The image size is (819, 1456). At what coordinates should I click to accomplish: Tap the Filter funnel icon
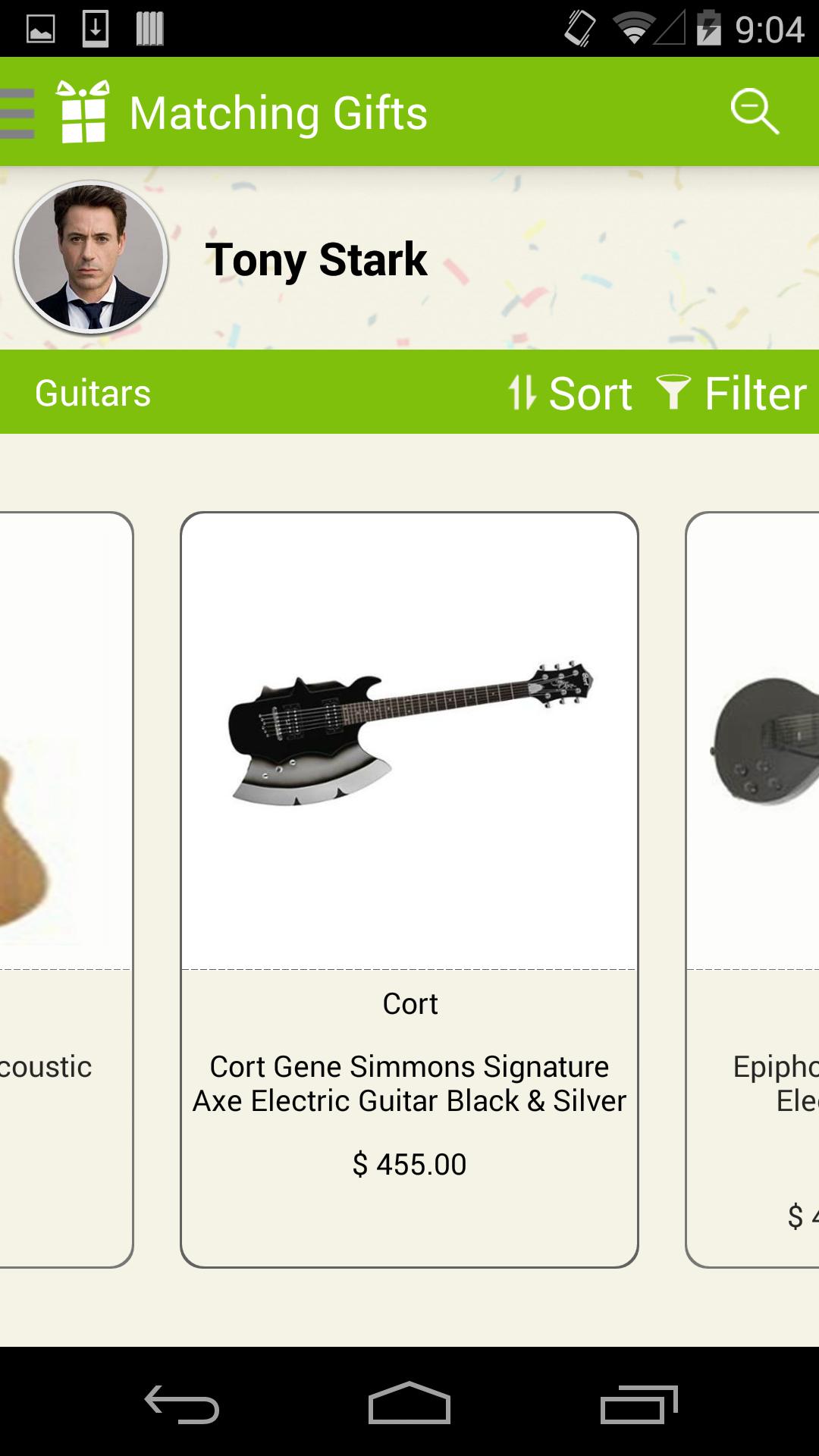[x=673, y=391]
